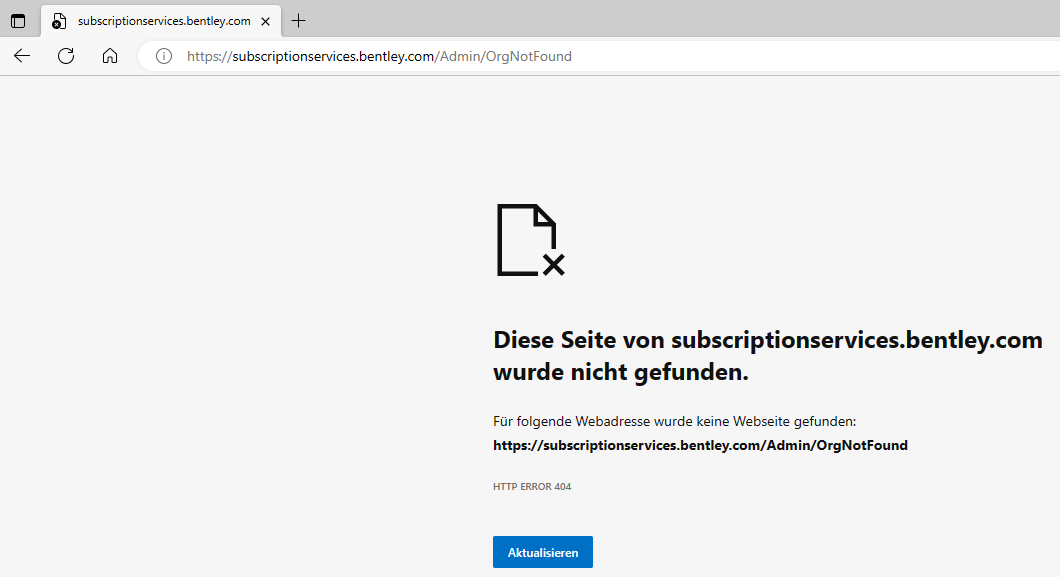
Task: Click the HTTP ERROR 404 text
Action: click(532, 486)
